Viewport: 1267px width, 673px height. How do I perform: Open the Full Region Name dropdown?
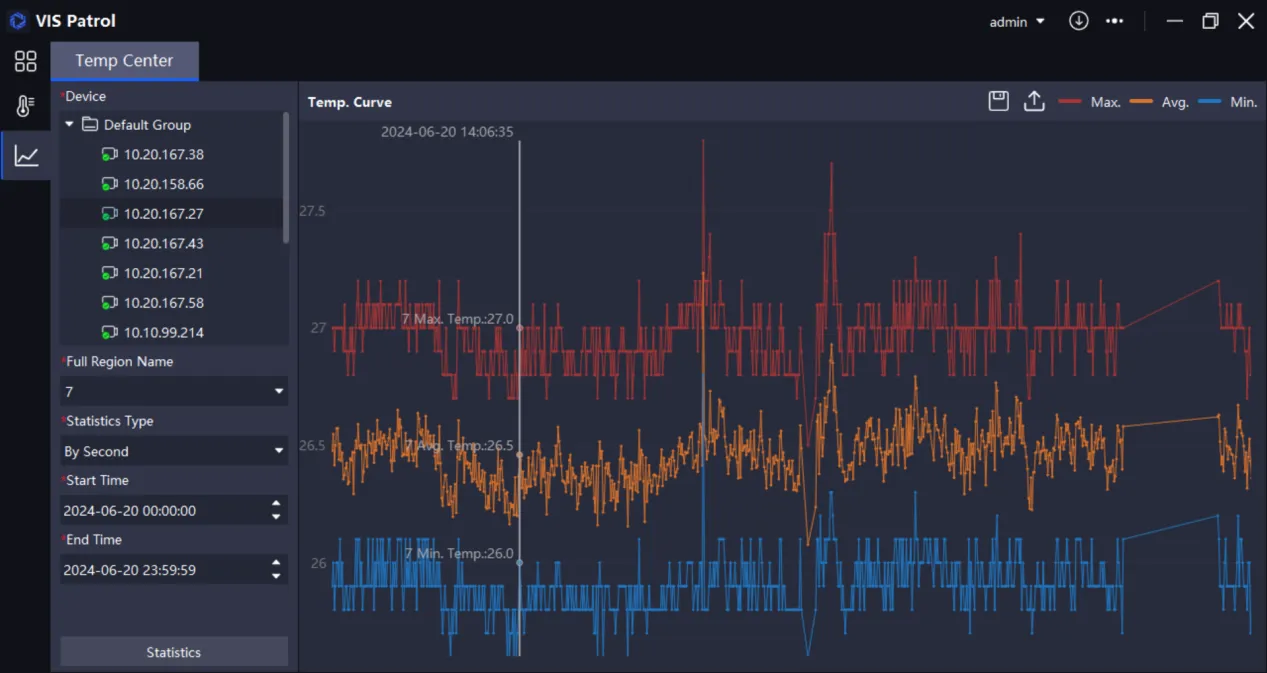pyautogui.click(x=173, y=392)
